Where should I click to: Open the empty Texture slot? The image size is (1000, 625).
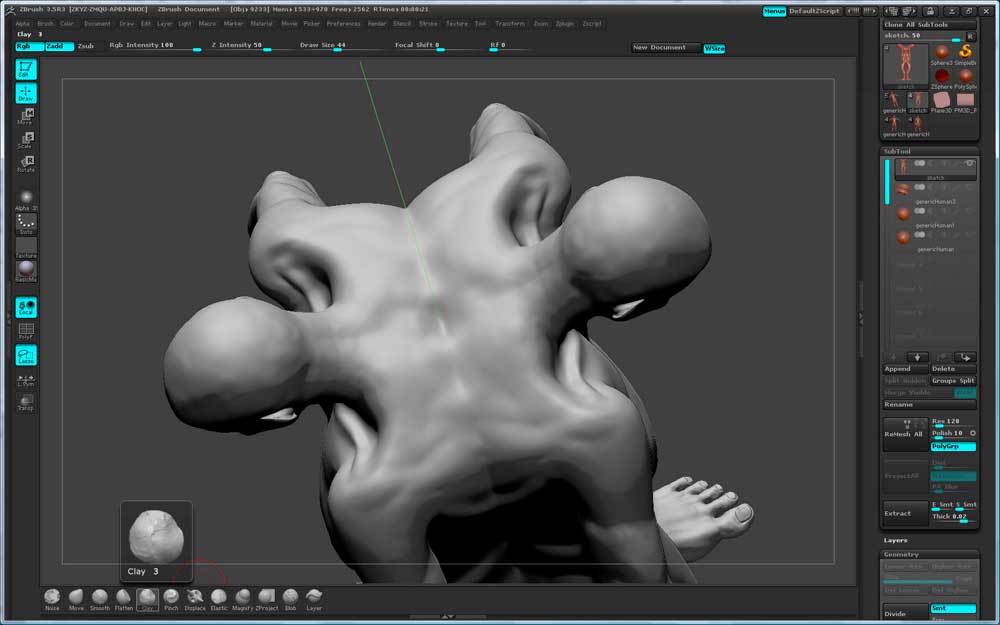point(26,247)
